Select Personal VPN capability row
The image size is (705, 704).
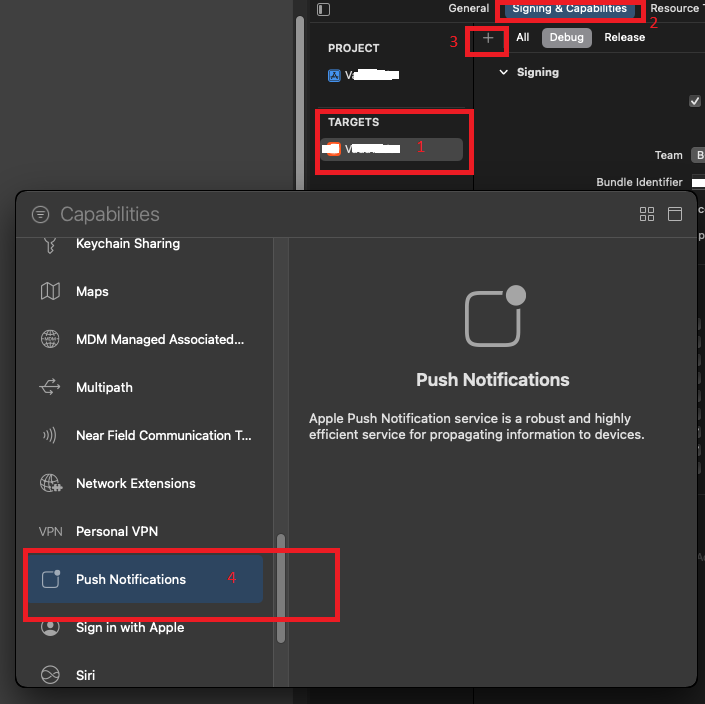(x=145, y=531)
